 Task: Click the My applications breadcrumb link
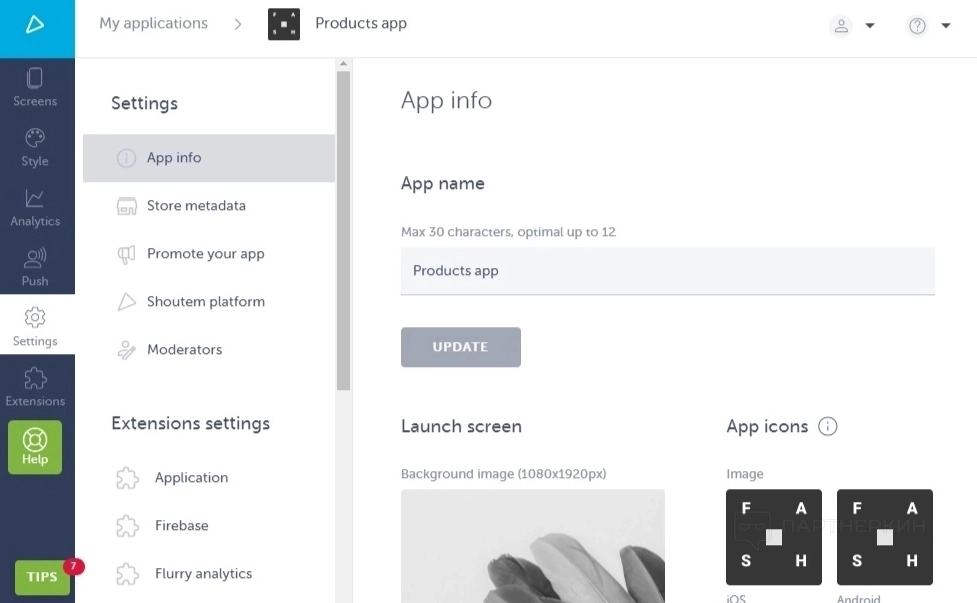(x=153, y=24)
